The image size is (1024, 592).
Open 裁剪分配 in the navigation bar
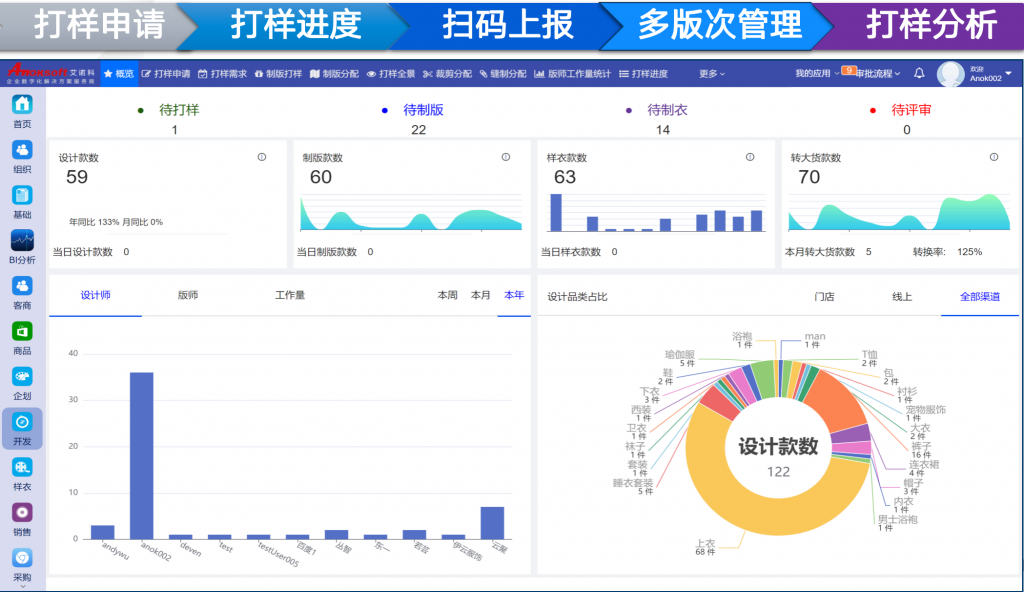tap(447, 74)
